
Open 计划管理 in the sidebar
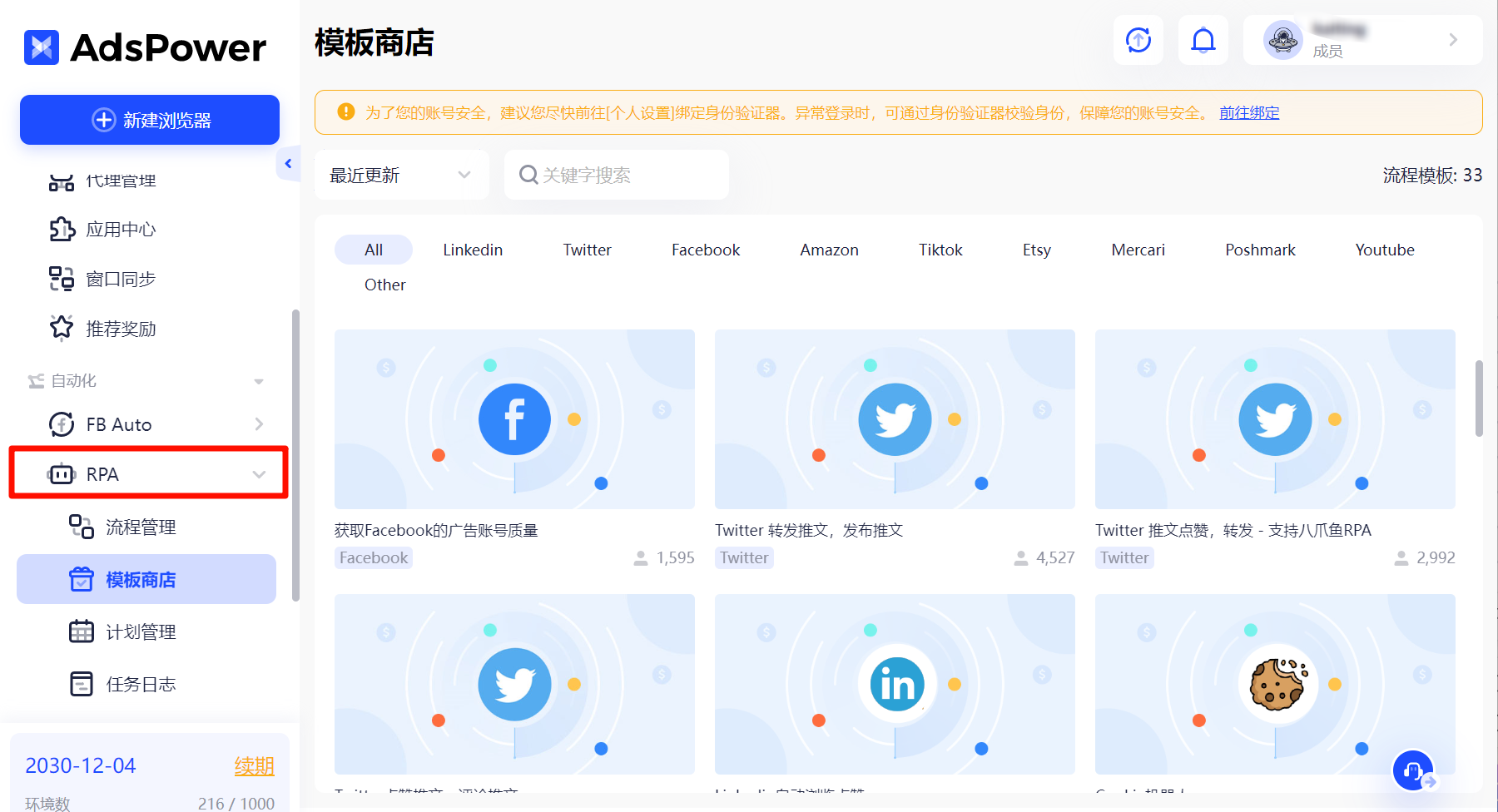pyautogui.click(x=141, y=632)
